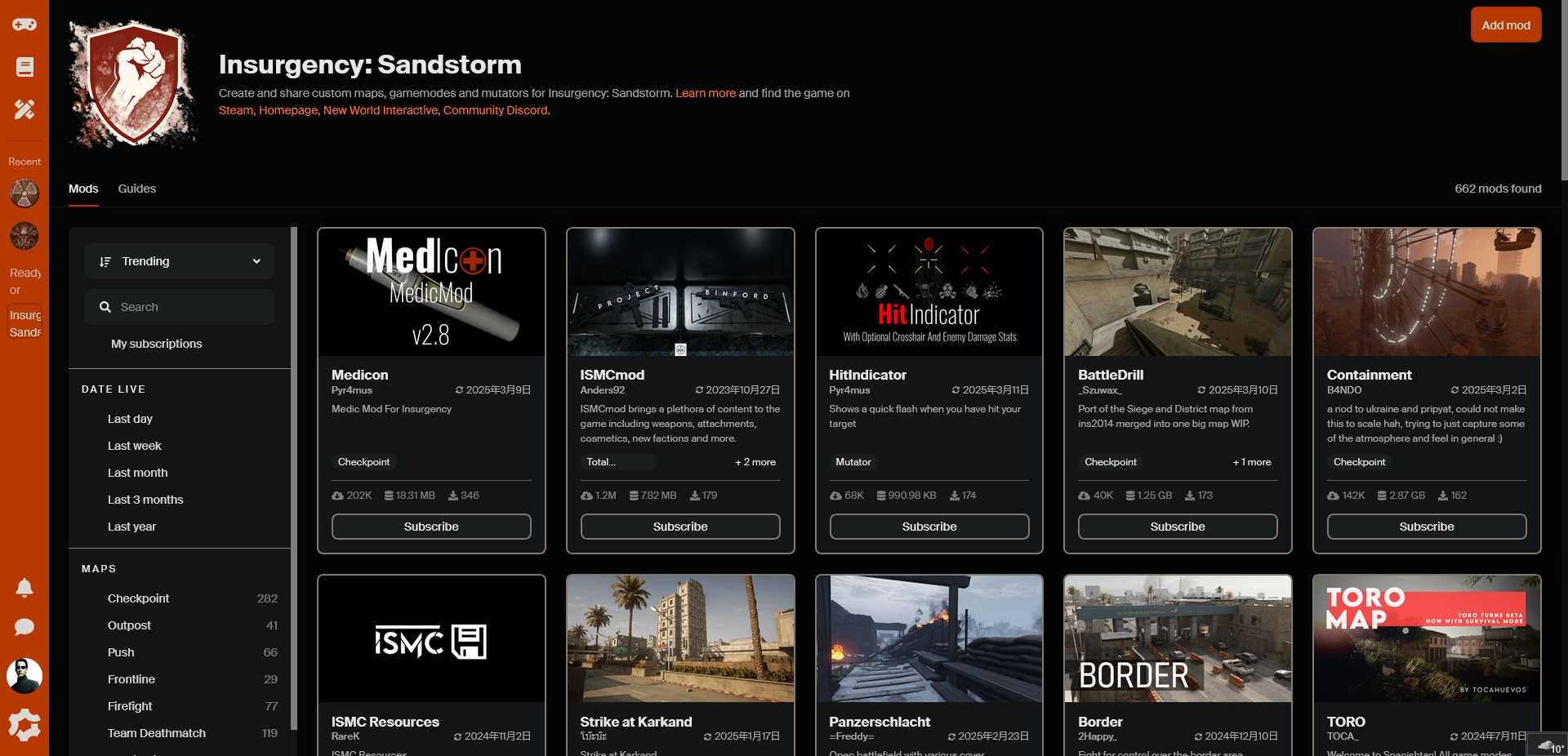1568x756 pixels.
Task: Click the filter panel scrollbar
Action: point(294,478)
